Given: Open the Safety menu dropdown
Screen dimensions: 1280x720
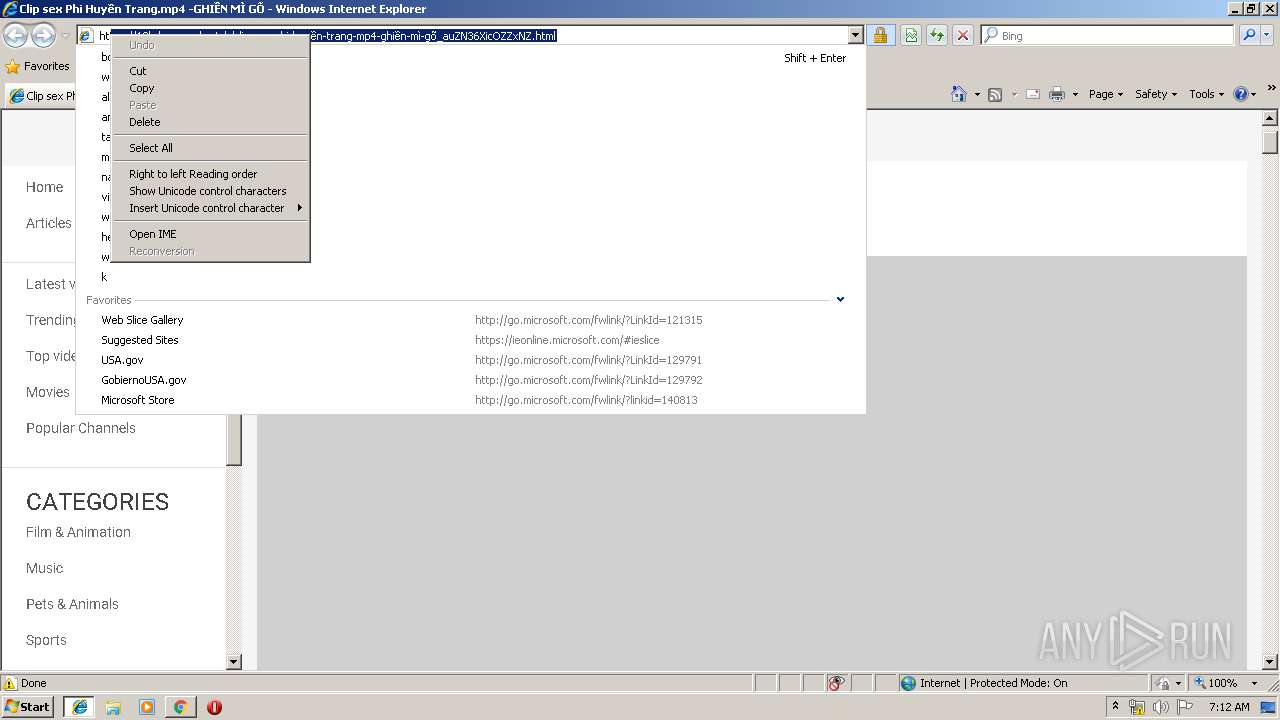Looking at the screenshot, I should 1155,94.
